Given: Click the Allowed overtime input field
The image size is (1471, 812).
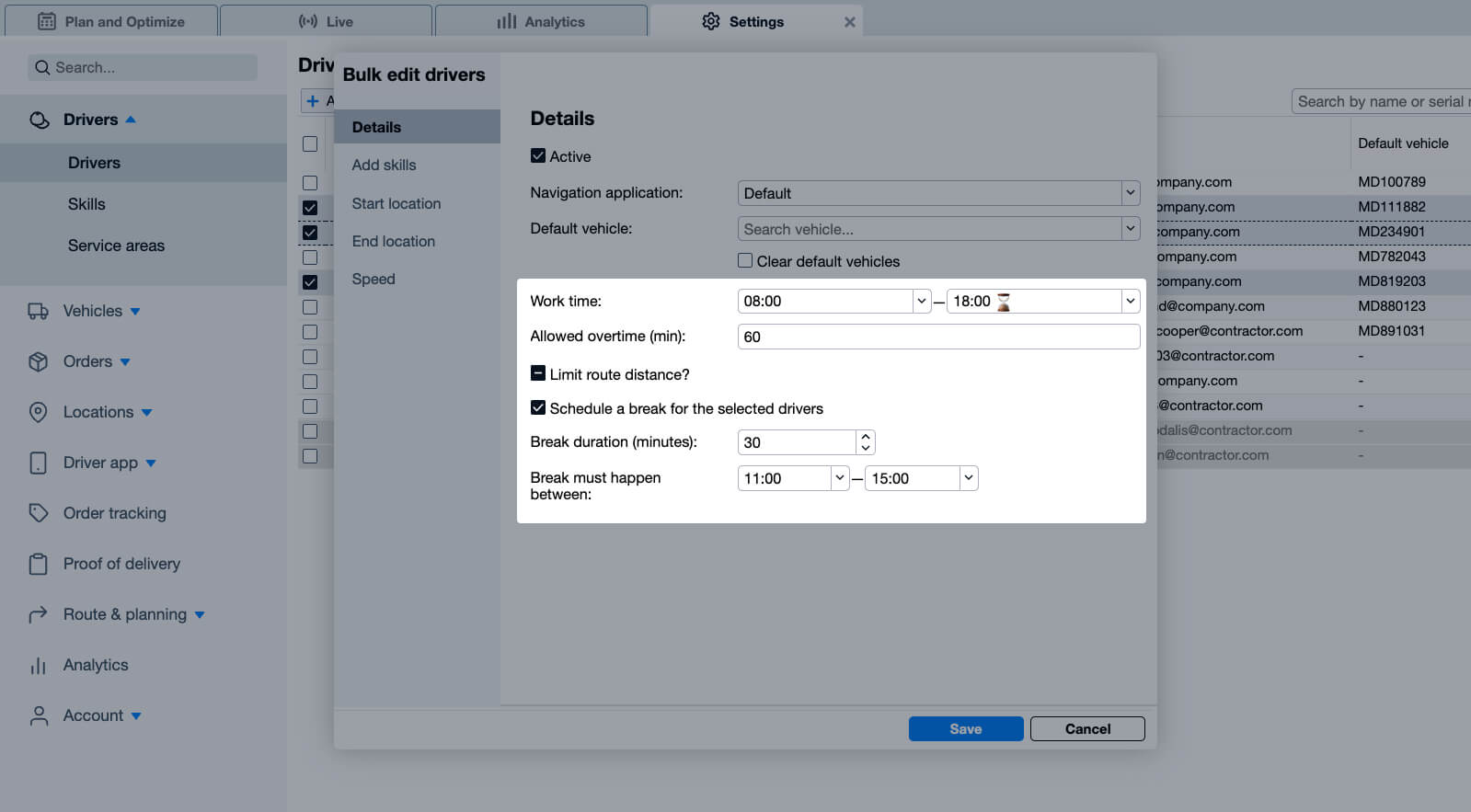Looking at the screenshot, I should 938,337.
